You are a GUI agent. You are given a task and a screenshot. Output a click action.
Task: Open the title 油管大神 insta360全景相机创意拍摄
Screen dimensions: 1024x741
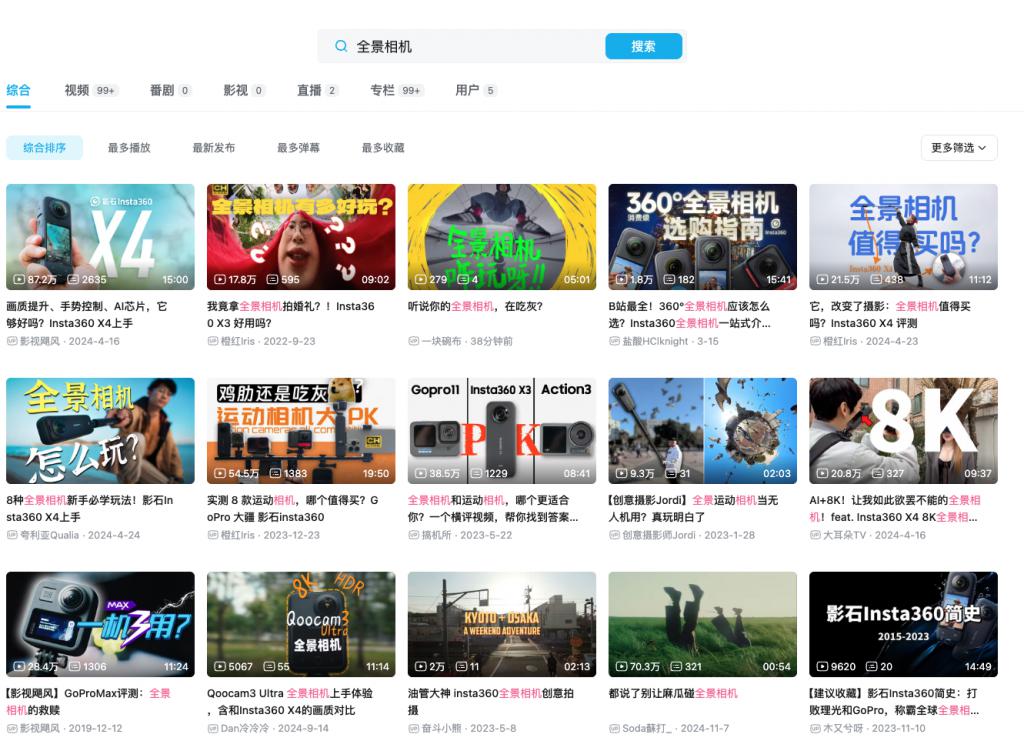490,702
